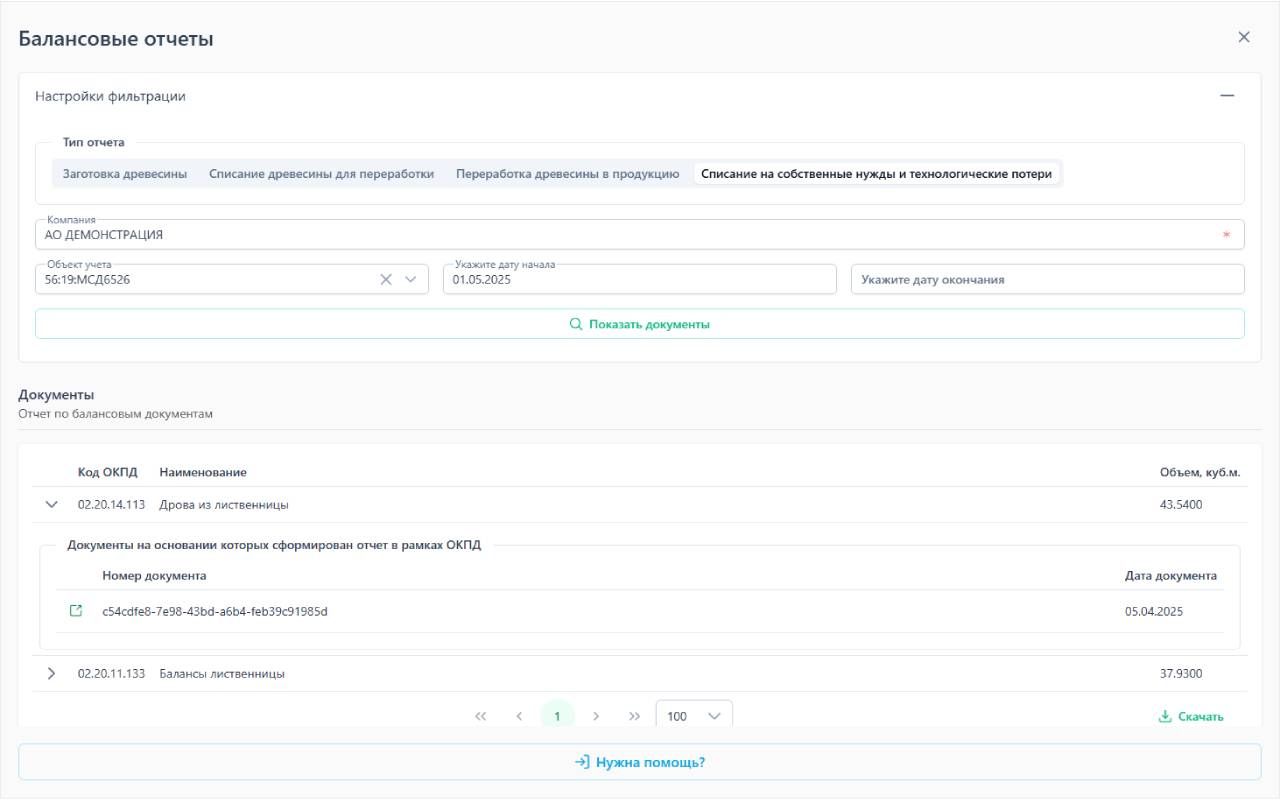This screenshot has width=1280, height=800.
Task: Select the Заготовка древесины report type
Action: click(125, 174)
